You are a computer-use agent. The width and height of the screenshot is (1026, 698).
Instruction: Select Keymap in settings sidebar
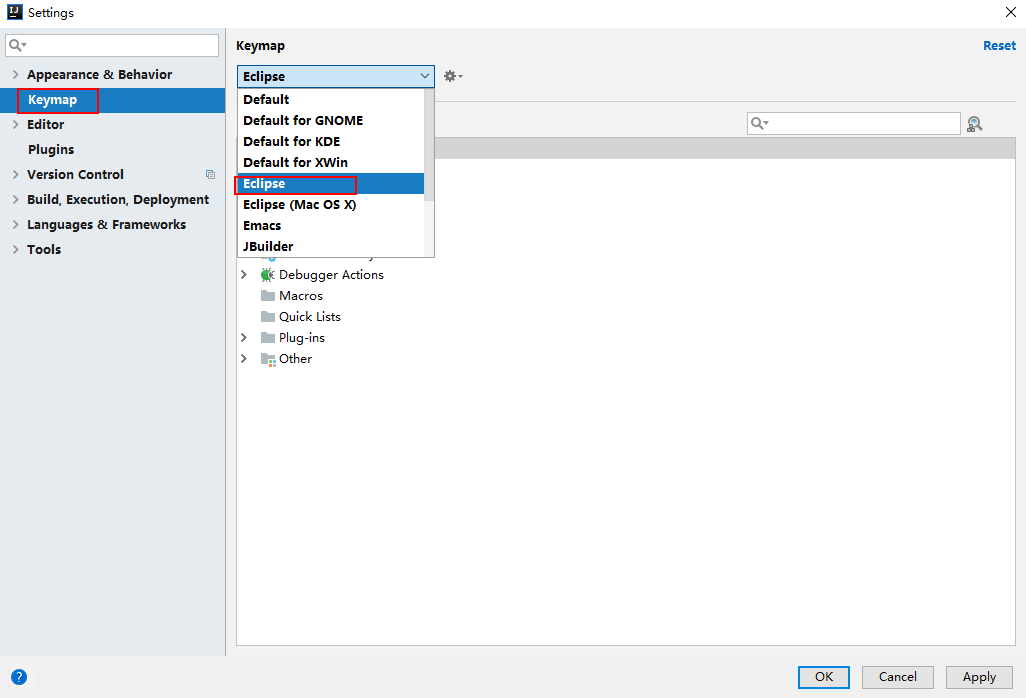coord(113,100)
